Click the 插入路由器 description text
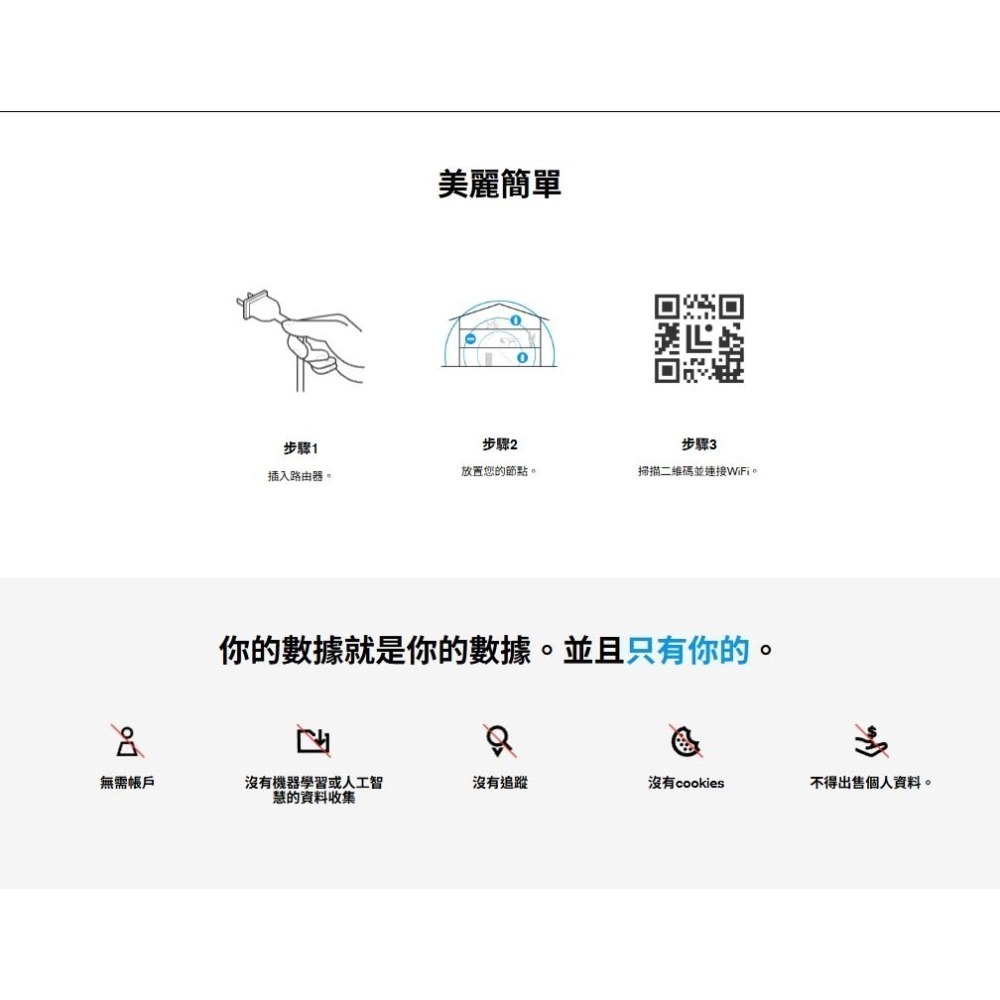This screenshot has height=1000, width=1000. 300,476
